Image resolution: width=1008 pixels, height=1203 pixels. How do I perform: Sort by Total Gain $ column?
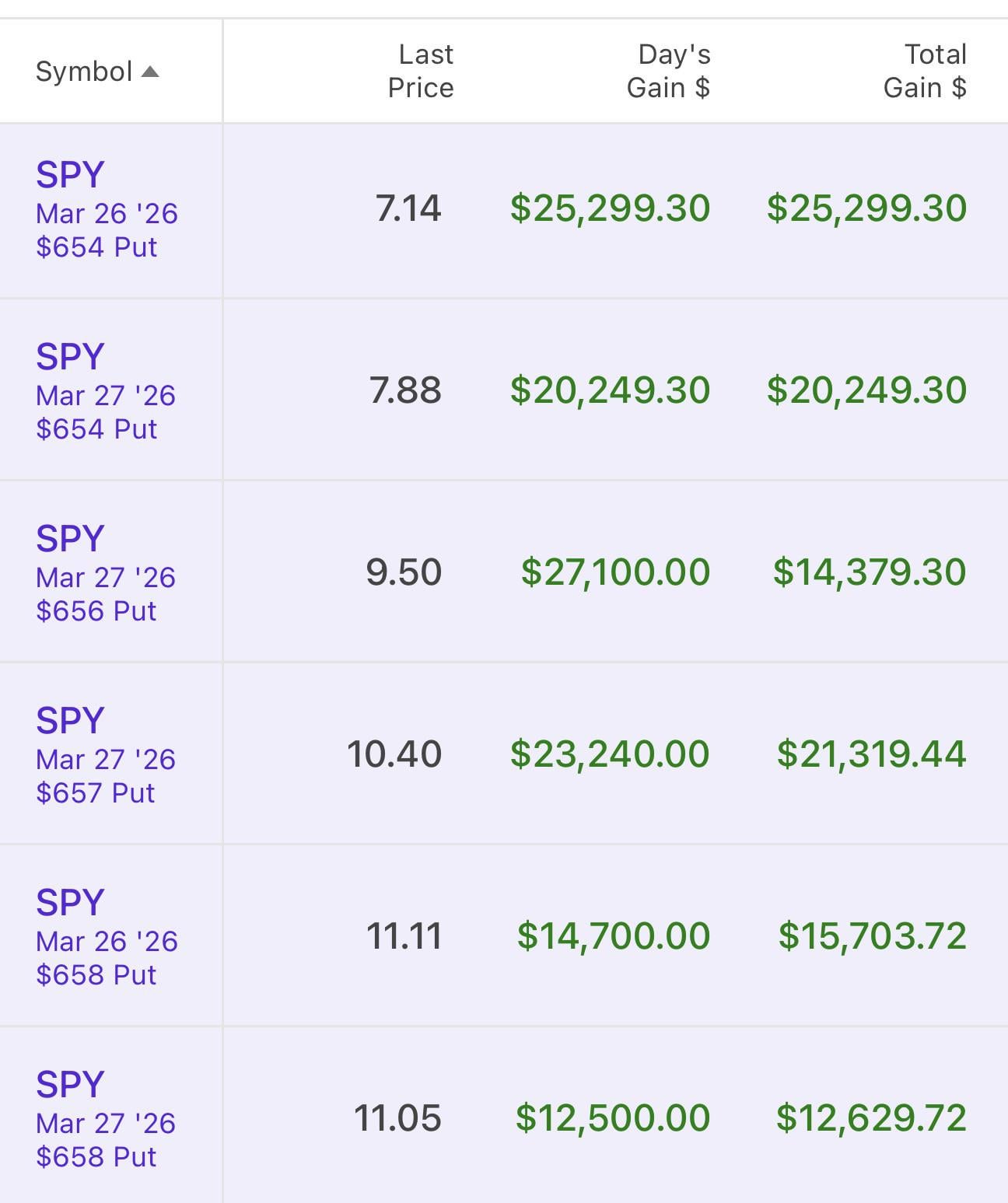coord(925,71)
